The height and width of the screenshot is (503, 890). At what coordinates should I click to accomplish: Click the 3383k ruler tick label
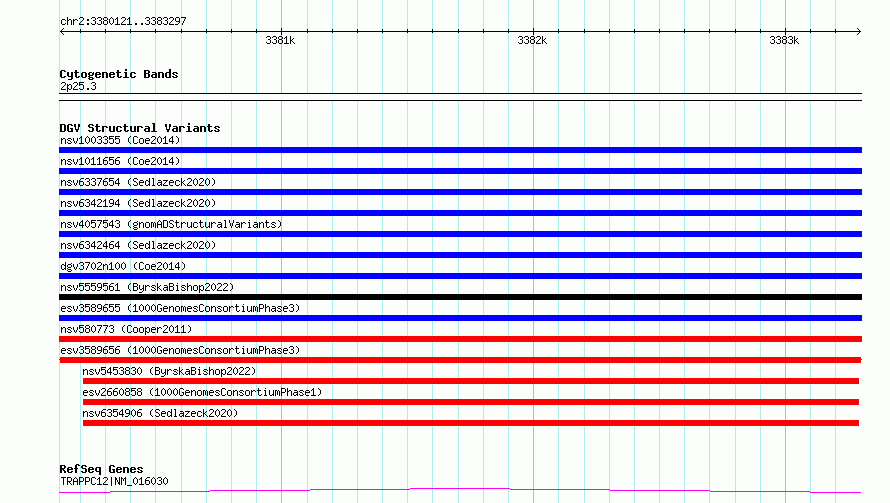click(x=784, y=40)
